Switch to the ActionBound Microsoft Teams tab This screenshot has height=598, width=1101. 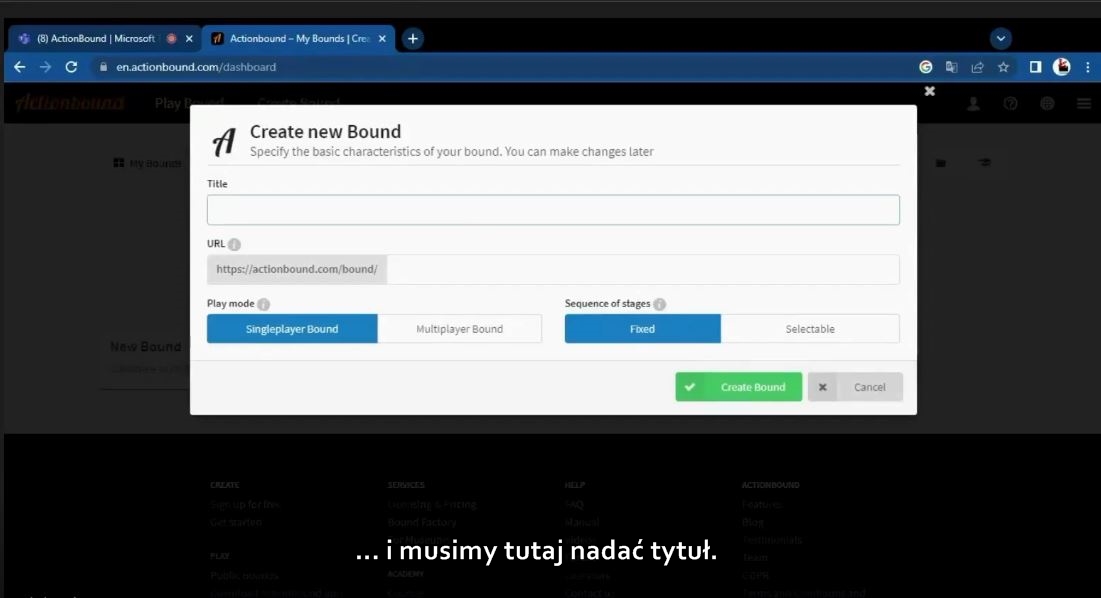tap(95, 39)
